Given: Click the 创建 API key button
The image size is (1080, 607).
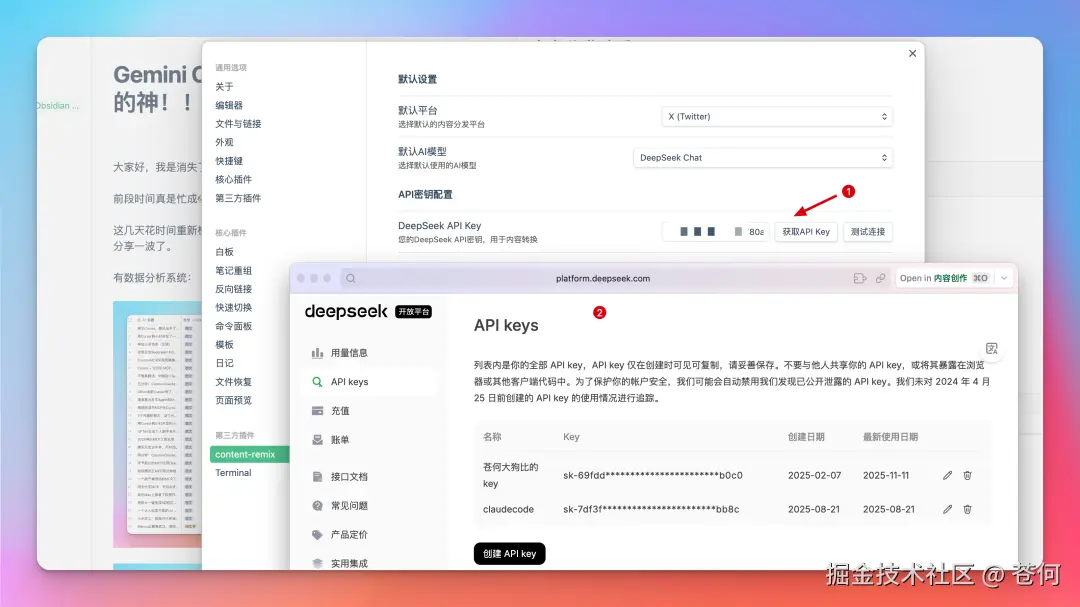Looking at the screenshot, I should click(509, 553).
